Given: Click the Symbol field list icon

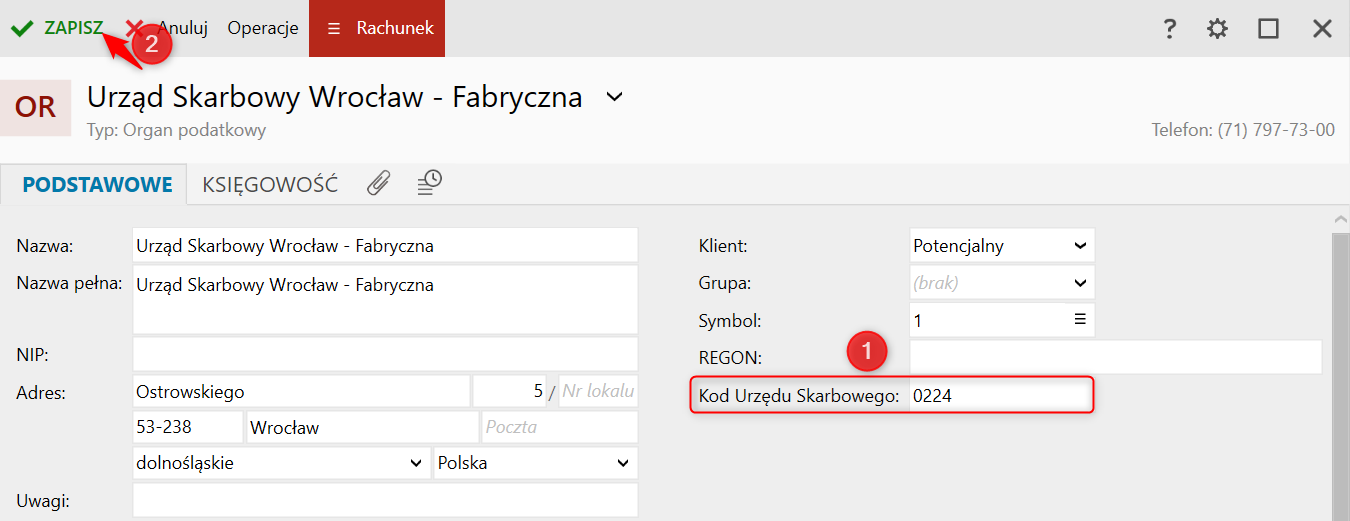Looking at the screenshot, I should point(1080,320).
